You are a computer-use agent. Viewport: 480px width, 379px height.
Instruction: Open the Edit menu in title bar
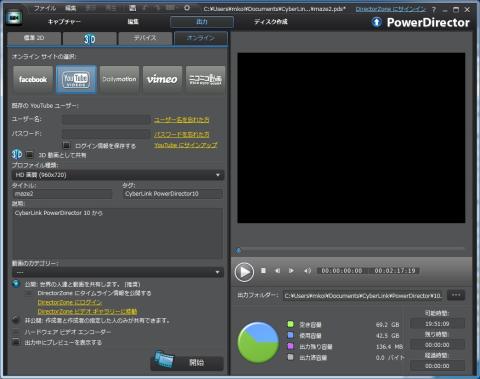click(71, 8)
